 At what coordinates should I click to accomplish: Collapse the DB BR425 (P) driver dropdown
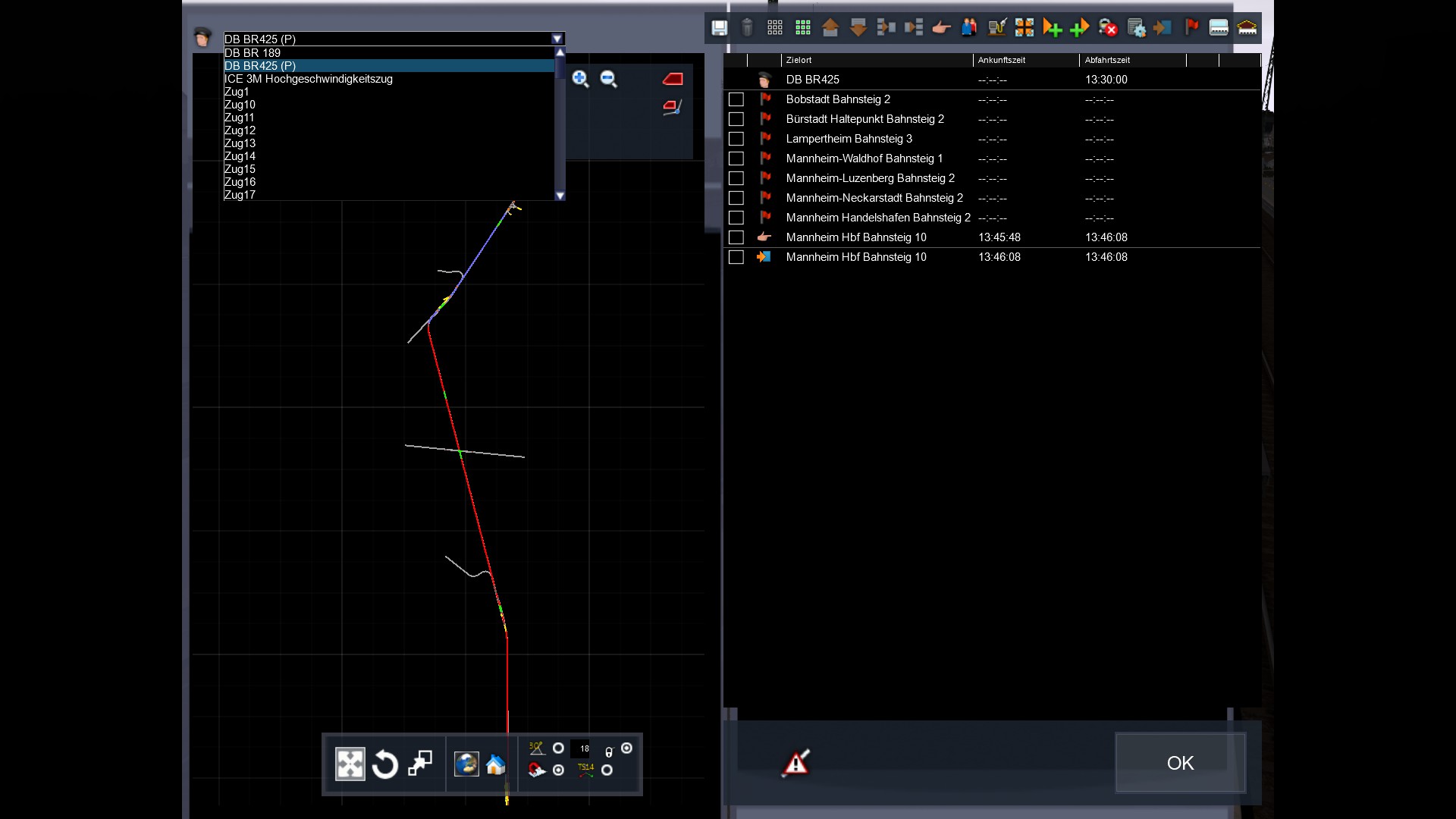coord(557,39)
